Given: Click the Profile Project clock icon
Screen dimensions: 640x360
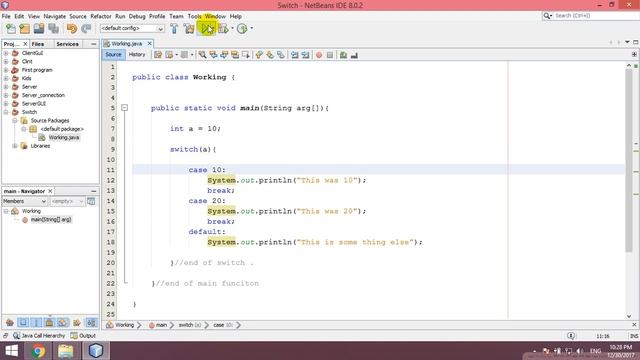Looking at the screenshot, I should [242, 29].
